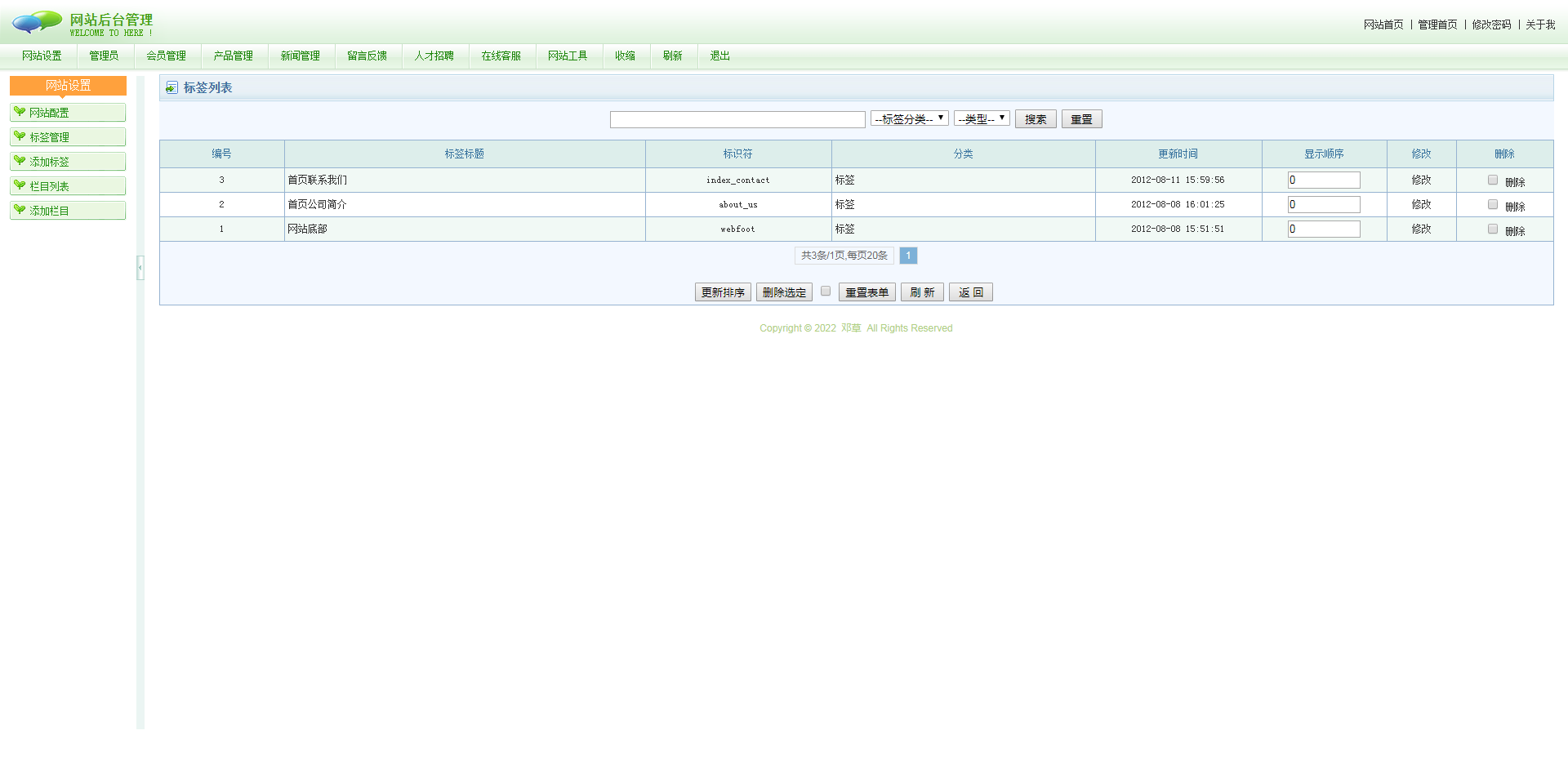1568x766 pixels.
Task: Toggle the select-all checkbox near 删除选定
Action: [826, 291]
